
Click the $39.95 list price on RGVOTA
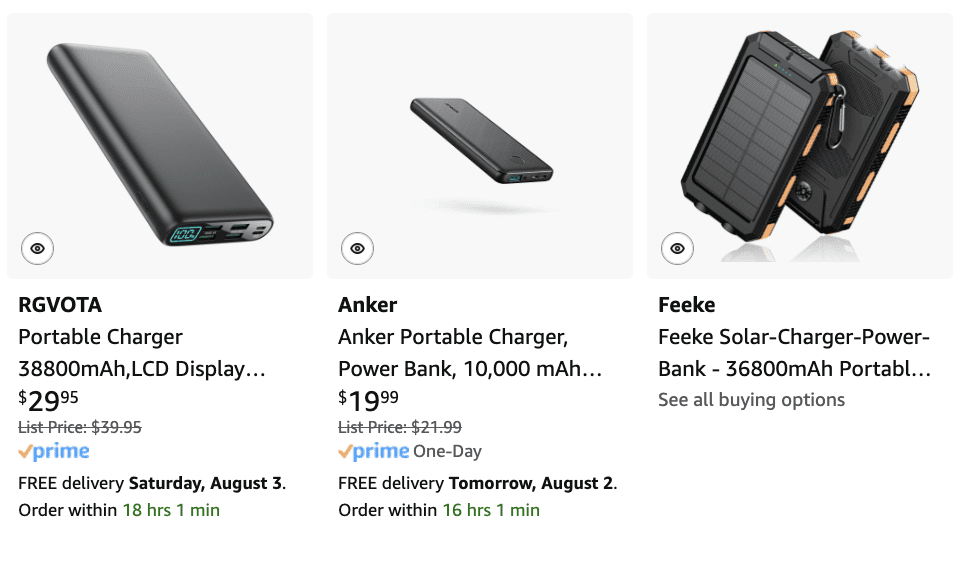(x=80, y=427)
